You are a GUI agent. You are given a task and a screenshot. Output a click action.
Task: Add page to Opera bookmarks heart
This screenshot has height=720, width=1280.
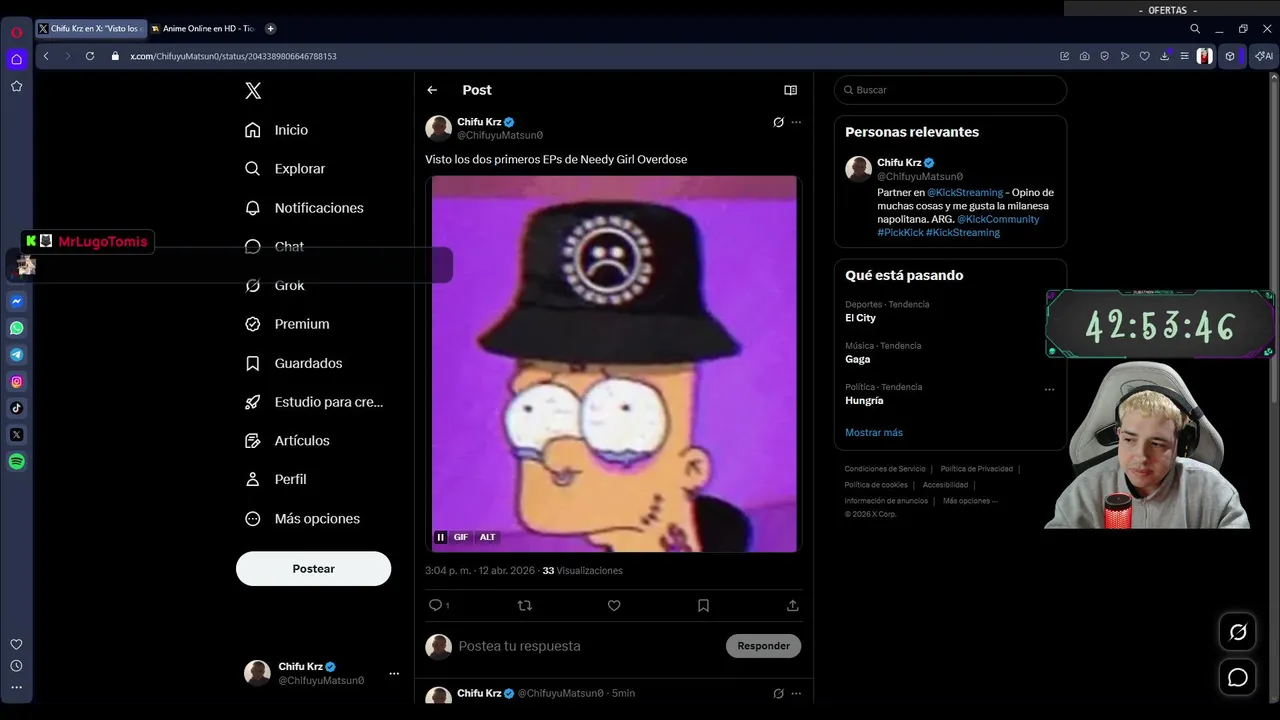(1145, 56)
